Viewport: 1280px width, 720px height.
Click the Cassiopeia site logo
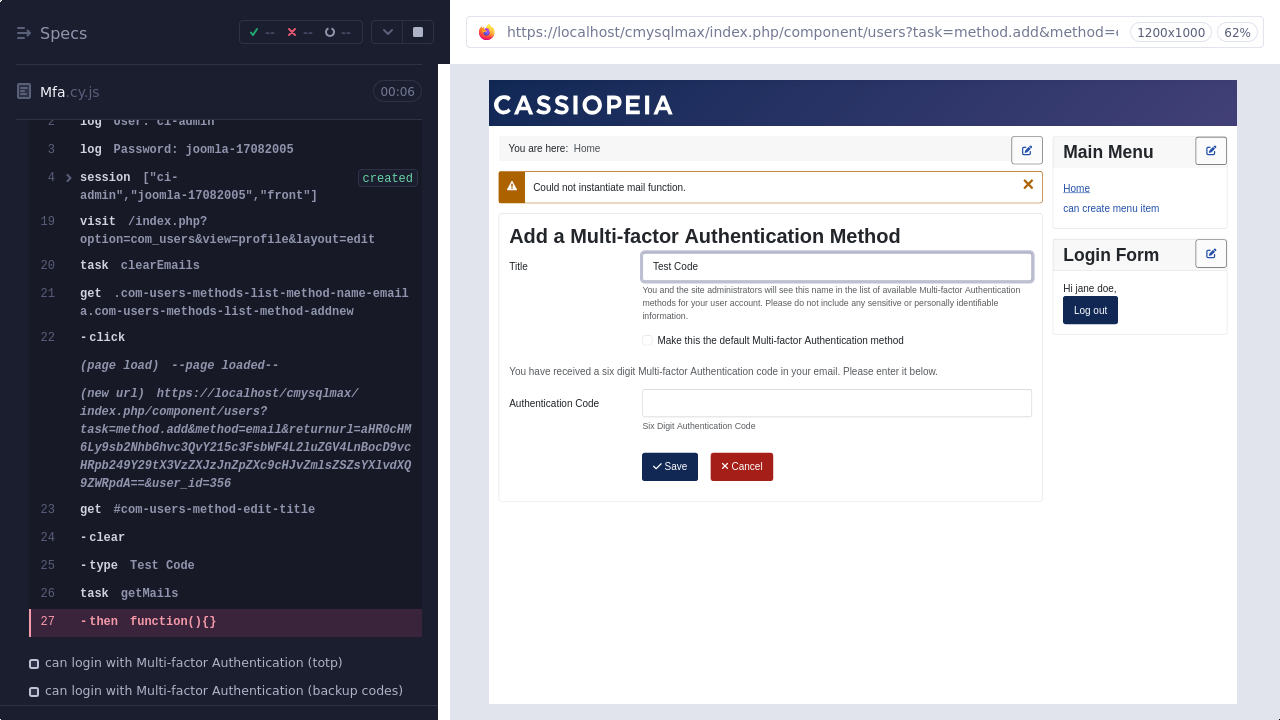(x=583, y=105)
